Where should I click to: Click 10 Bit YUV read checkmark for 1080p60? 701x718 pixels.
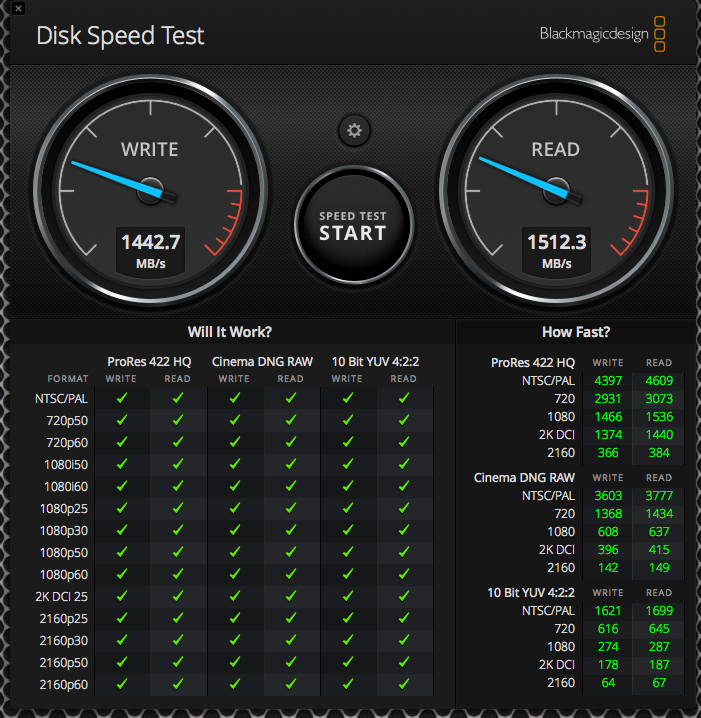coord(404,574)
